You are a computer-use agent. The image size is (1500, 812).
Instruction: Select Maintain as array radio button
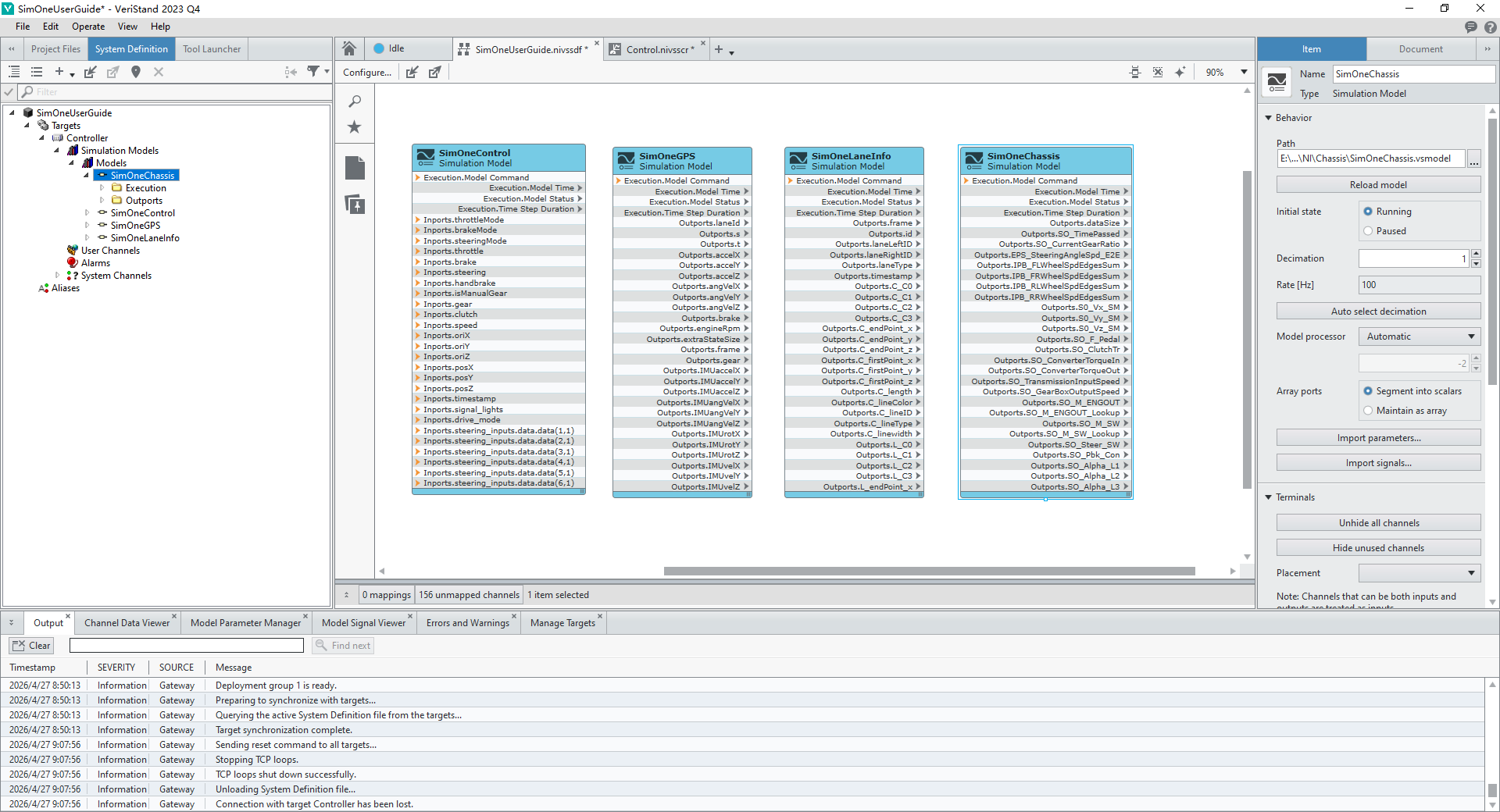coord(1368,411)
